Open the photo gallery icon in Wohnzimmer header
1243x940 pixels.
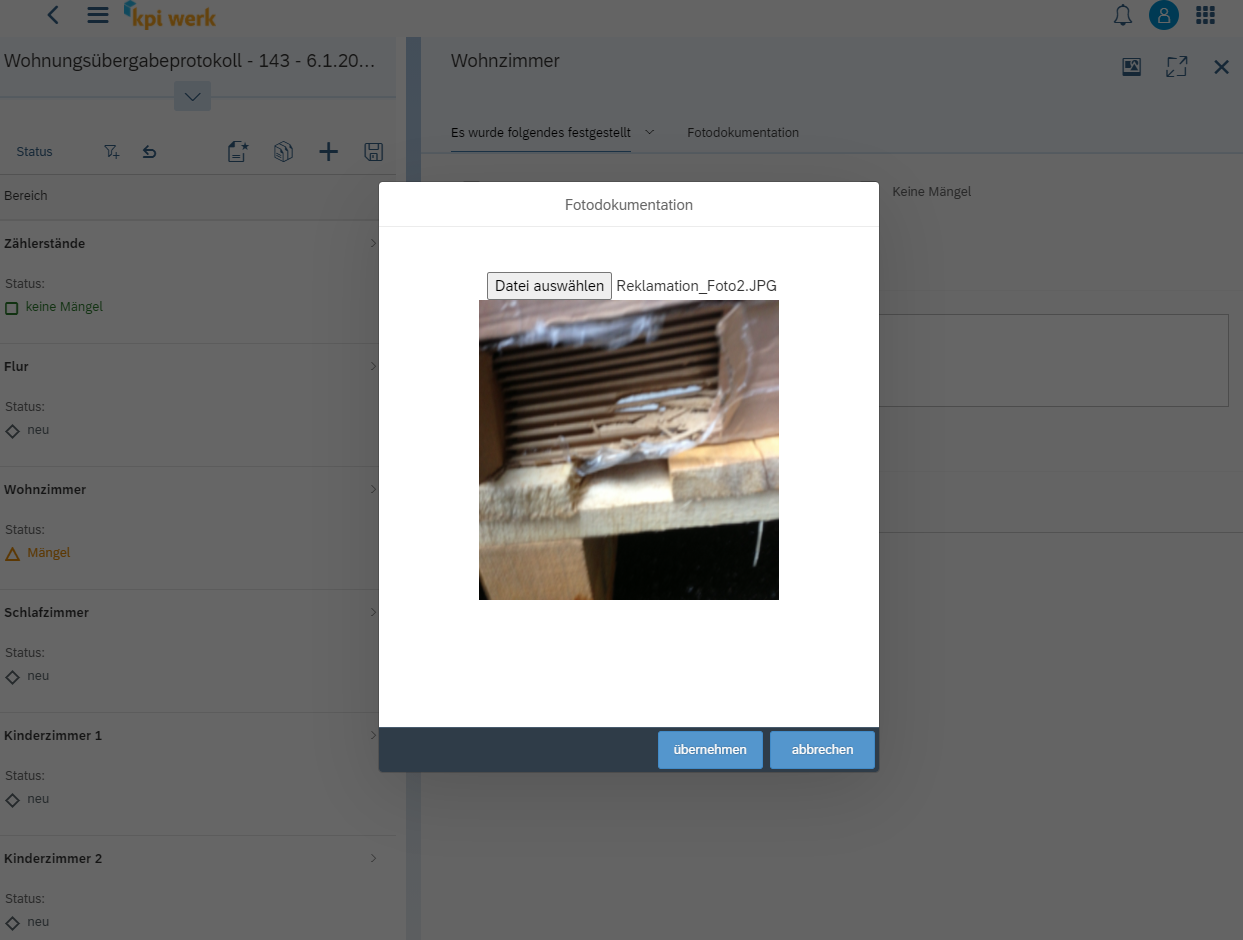pos(1131,66)
